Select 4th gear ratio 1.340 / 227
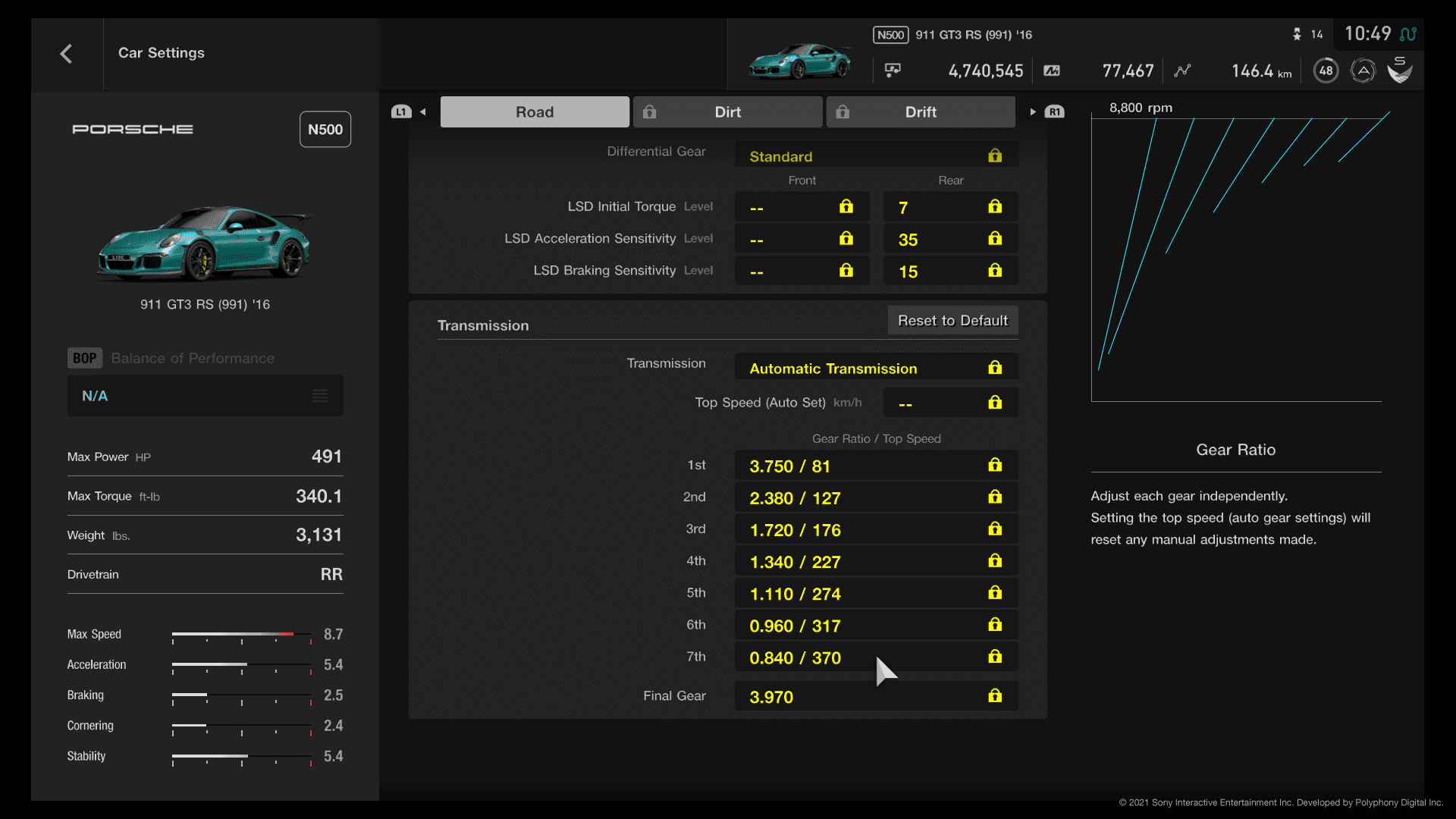The height and width of the screenshot is (819, 1456). (x=877, y=561)
